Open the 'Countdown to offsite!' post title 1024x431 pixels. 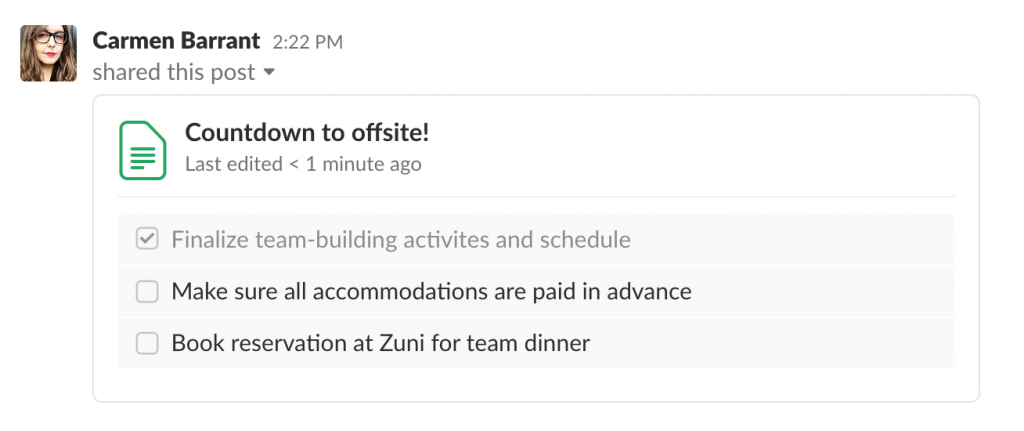[x=307, y=133]
